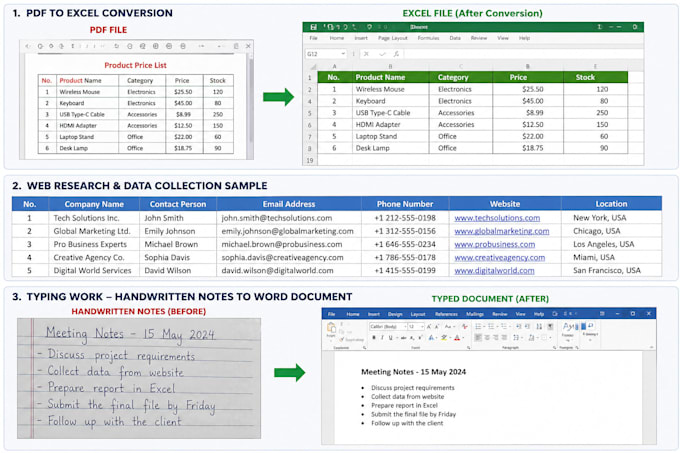The width and height of the screenshot is (680, 453).
Task: Click the confirm checkmark in Excel's formula bar
Action: [x=382, y=54]
